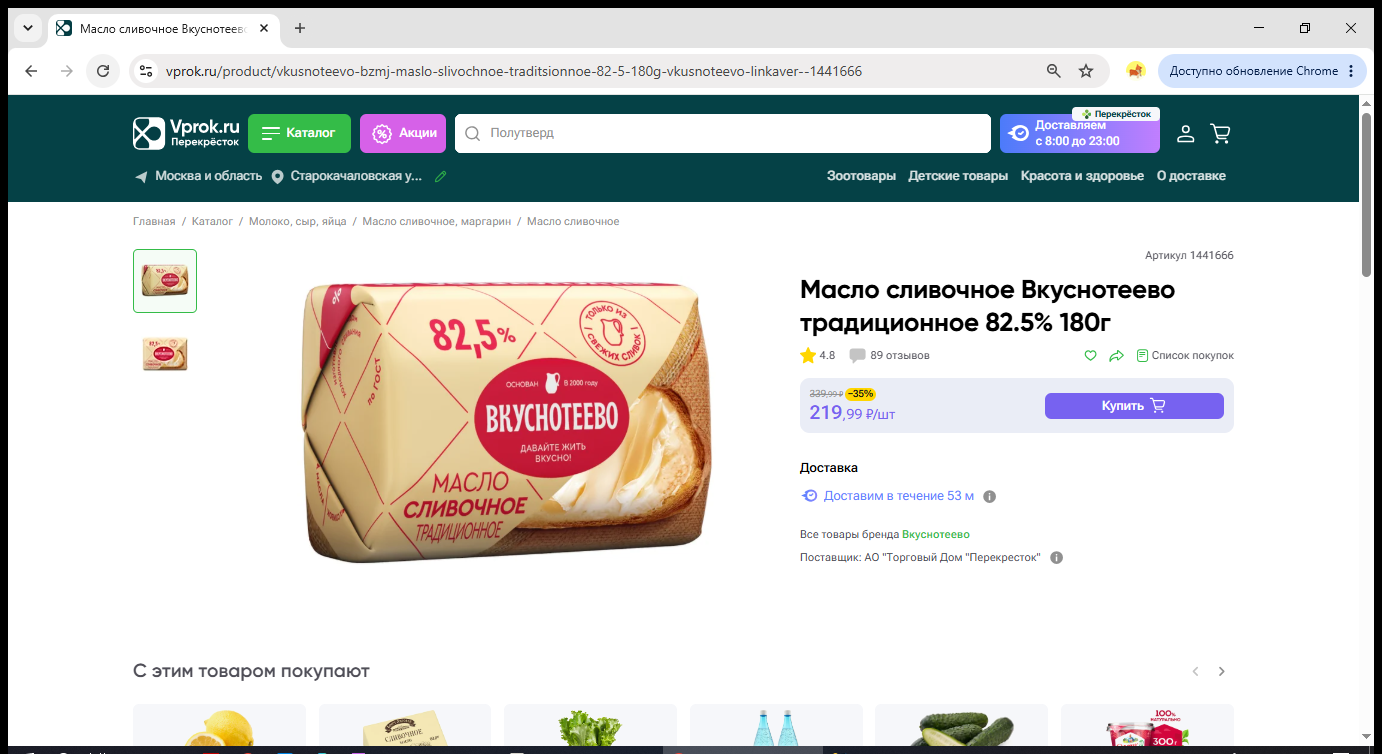Open the Chrome tab search chevron

click(x=27, y=28)
